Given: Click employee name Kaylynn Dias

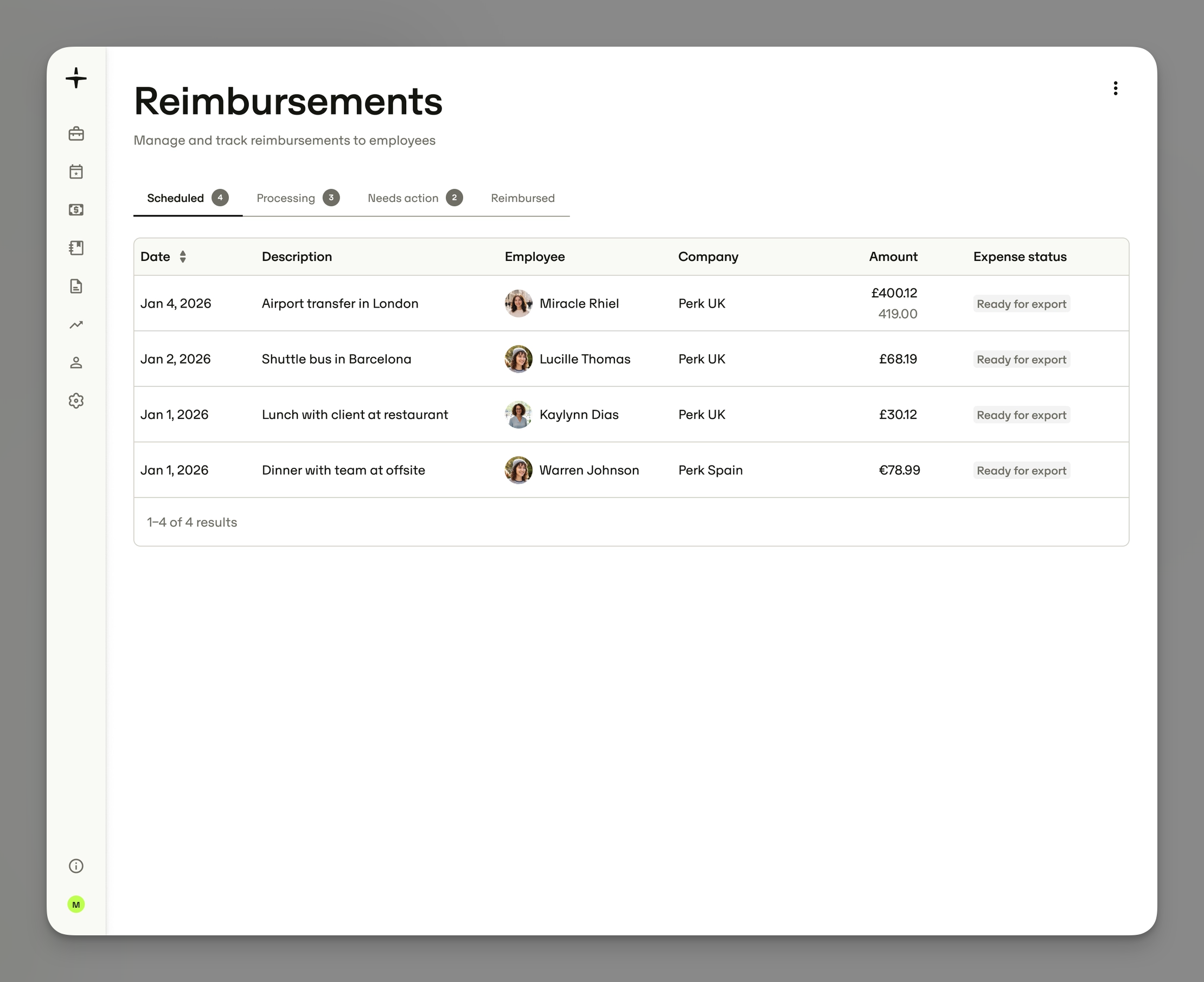Looking at the screenshot, I should [579, 414].
